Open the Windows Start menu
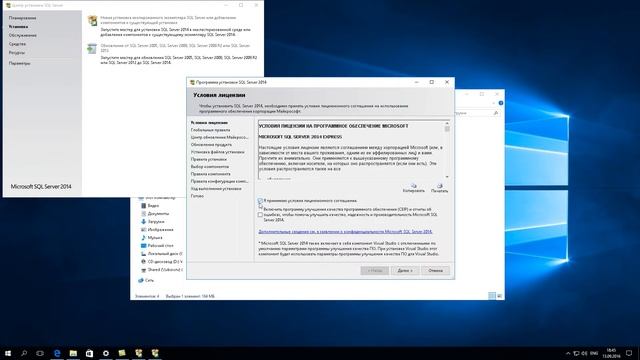This screenshot has width=640, height=360. tap(8, 353)
